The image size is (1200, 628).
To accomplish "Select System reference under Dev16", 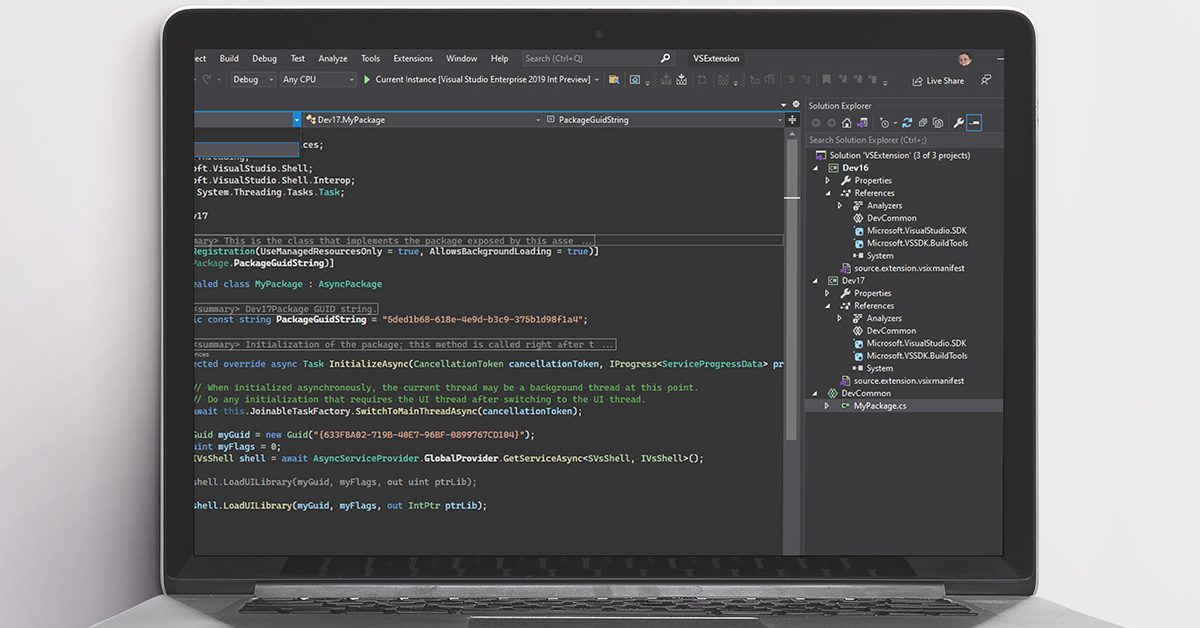I will point(880,256).
